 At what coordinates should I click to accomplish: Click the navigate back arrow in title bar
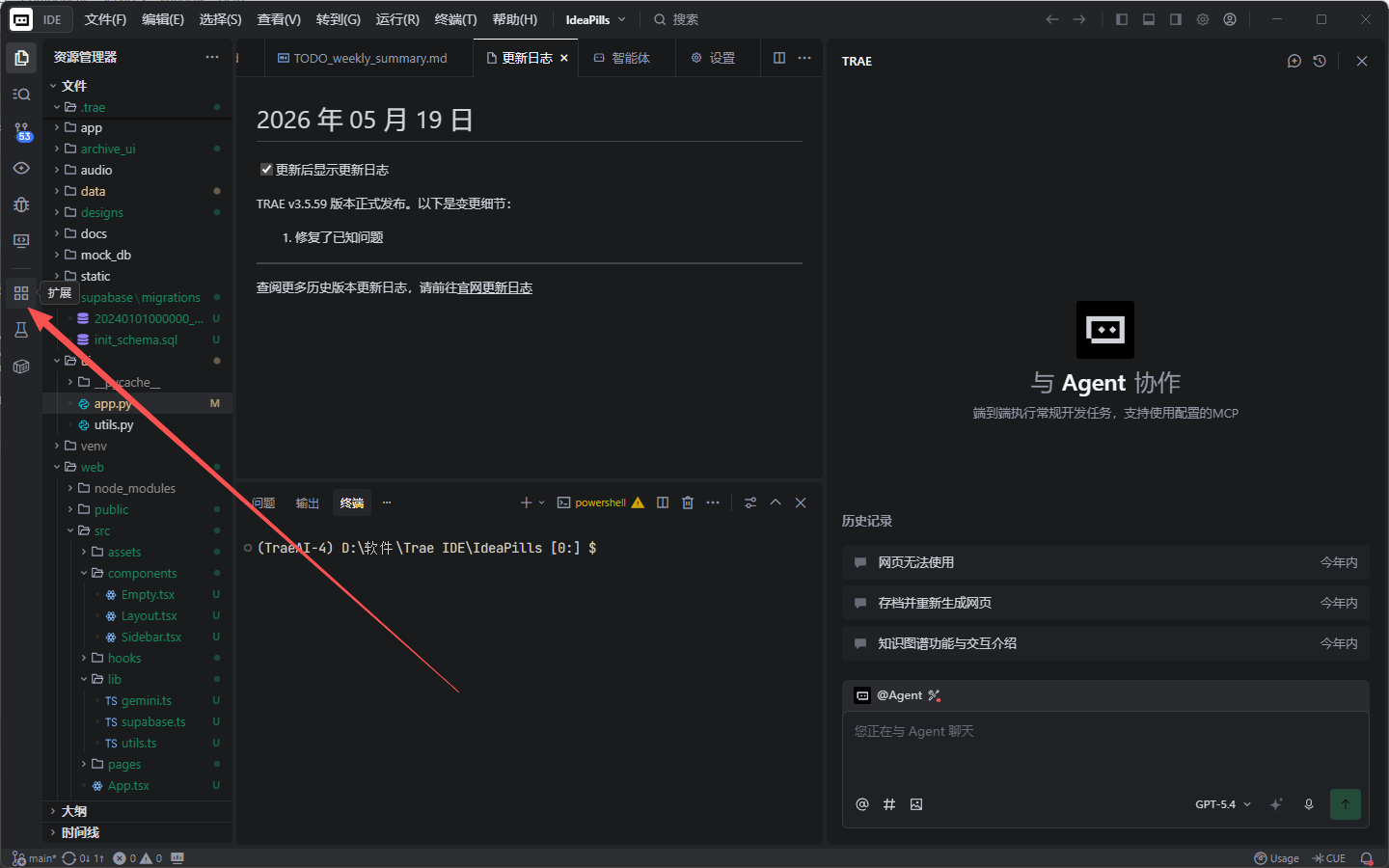[1052, 19]
